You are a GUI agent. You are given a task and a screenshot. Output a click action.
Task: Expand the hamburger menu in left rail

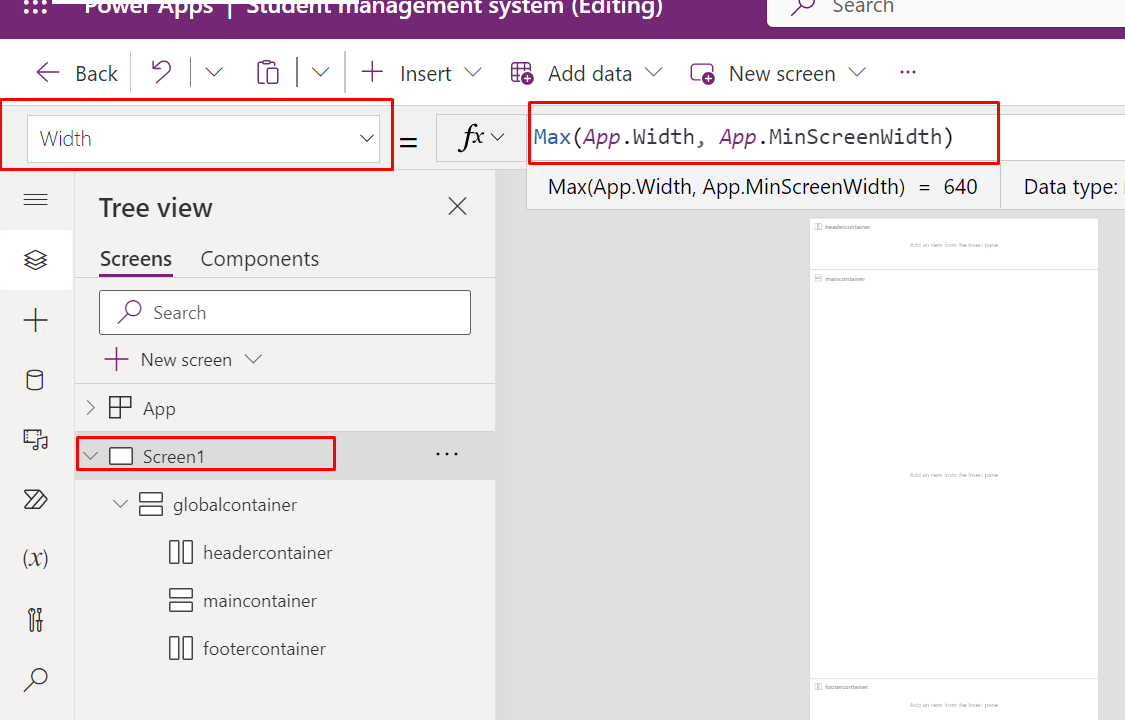(35, 199)
